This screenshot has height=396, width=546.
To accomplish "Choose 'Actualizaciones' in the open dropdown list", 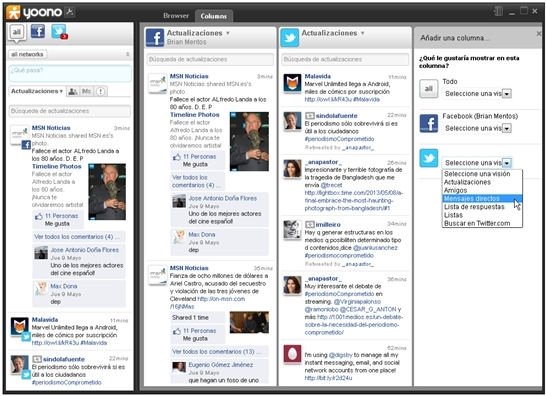I will pos(482,182).
